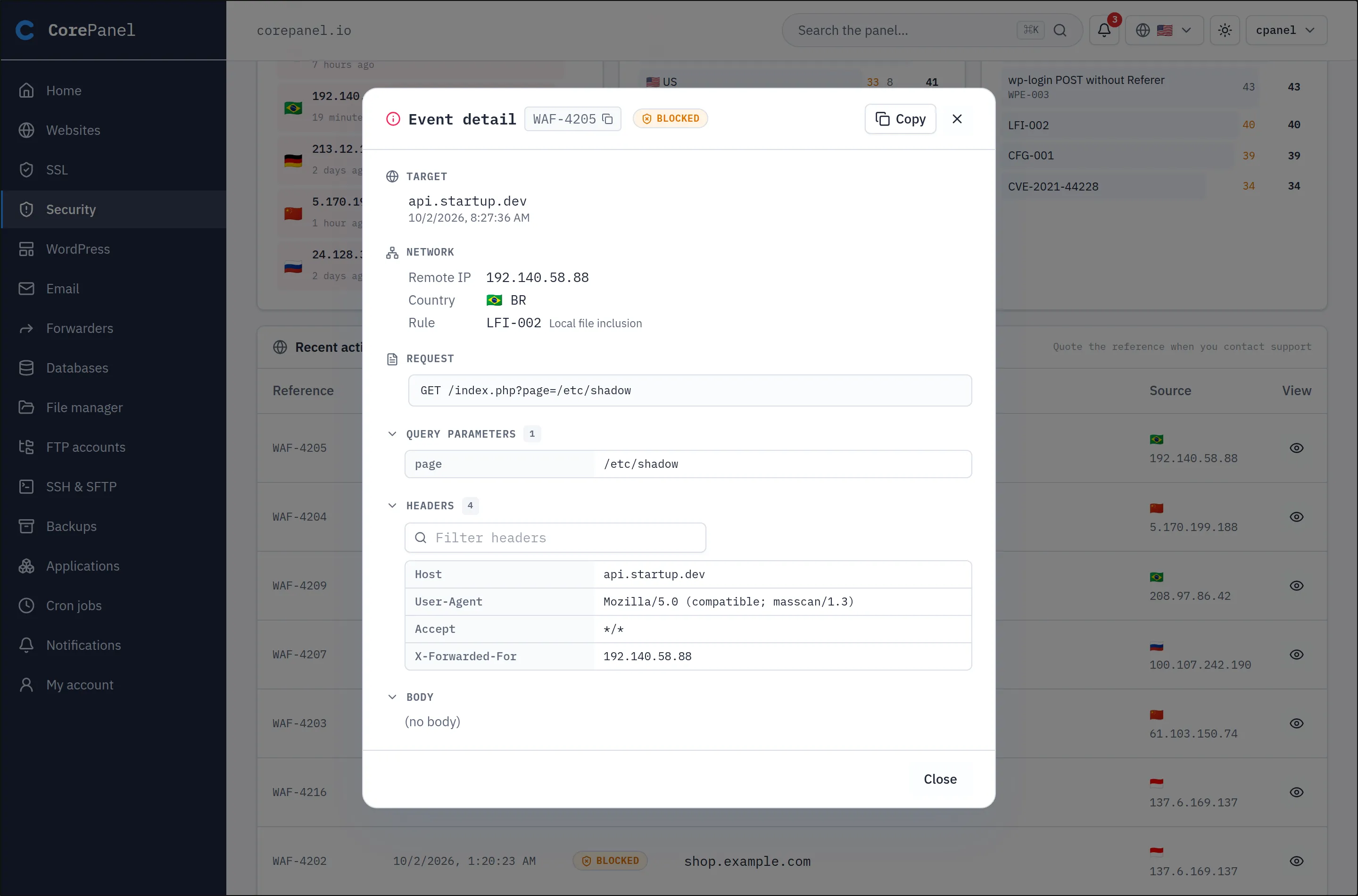Open Backups in sidebar
Image resolution: width=1358 pixels, height=896 pixels.
pos(113,526)
